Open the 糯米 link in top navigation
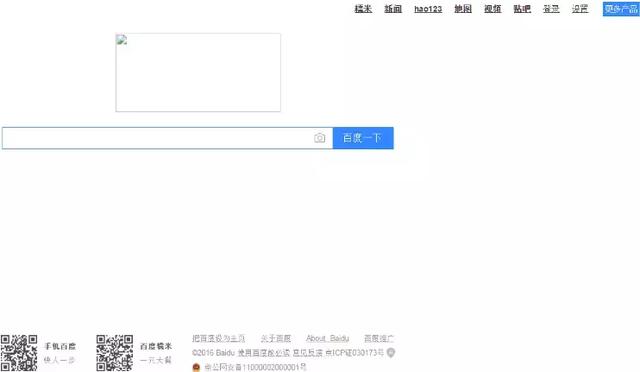640x372 pixels. pyautogui.click(x=363, y=9)
